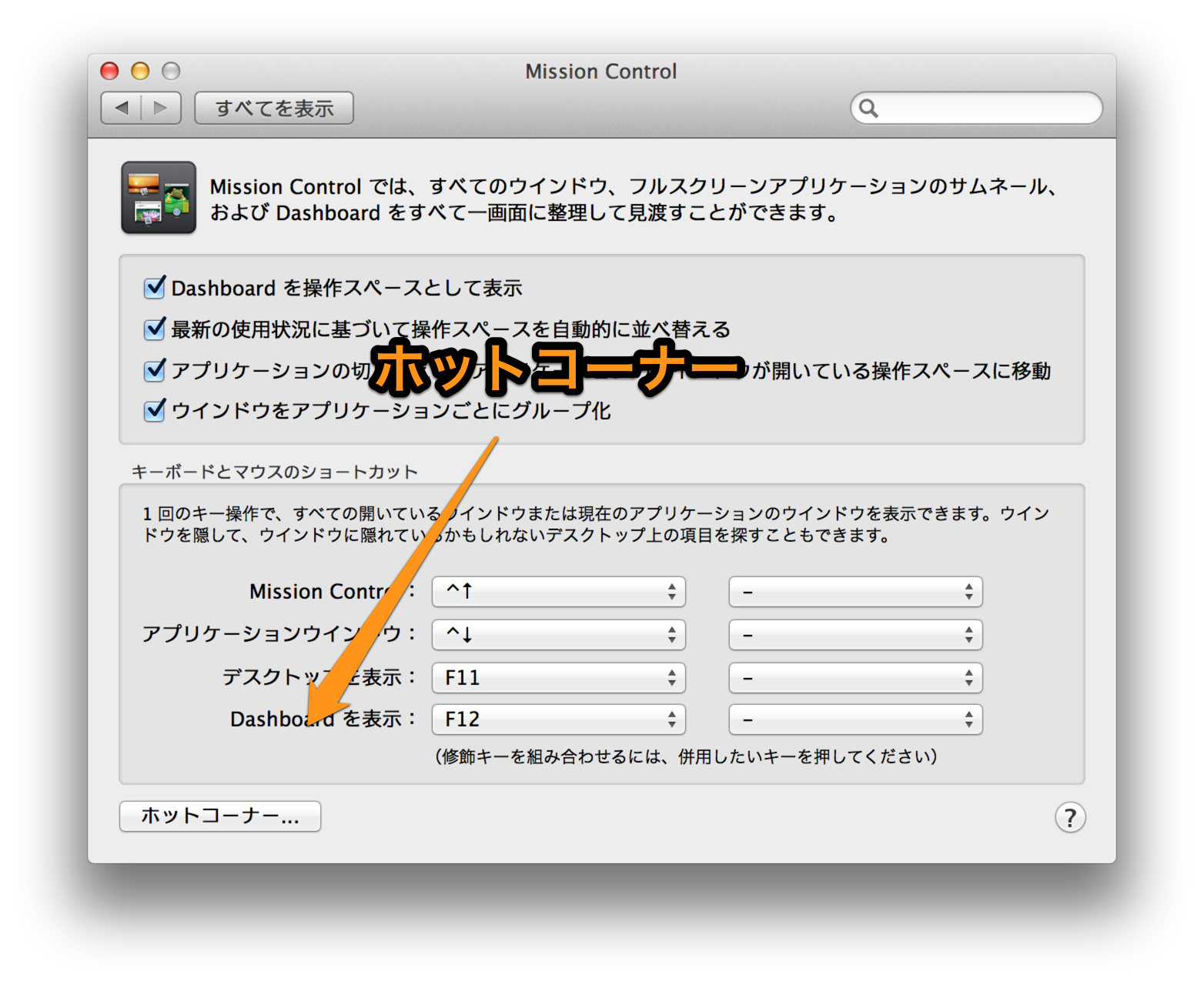
Task: Open デスクトップを表示 mouse shortcut dropdown
Action: pyautogui.click(x=855, y=678)
